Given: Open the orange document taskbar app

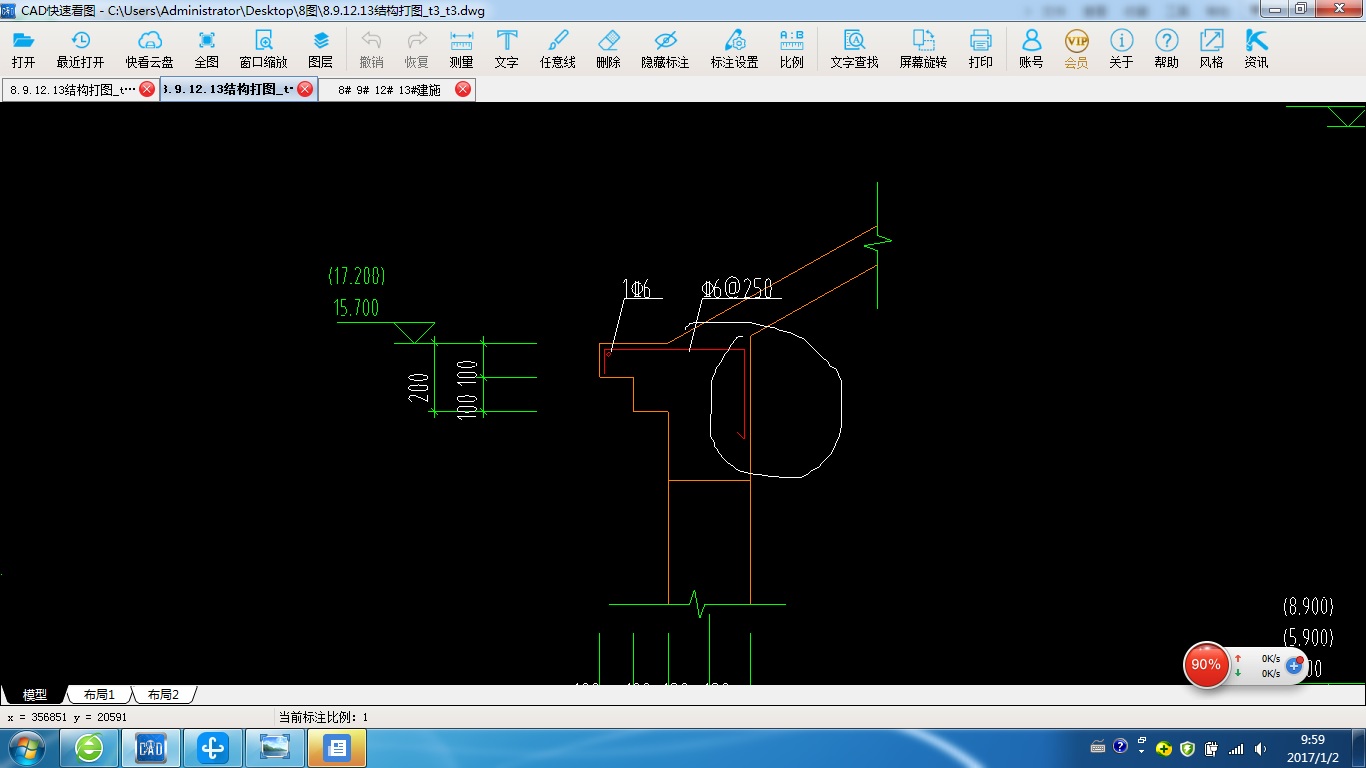Looking at the screenshot, I should click(337, 748).
